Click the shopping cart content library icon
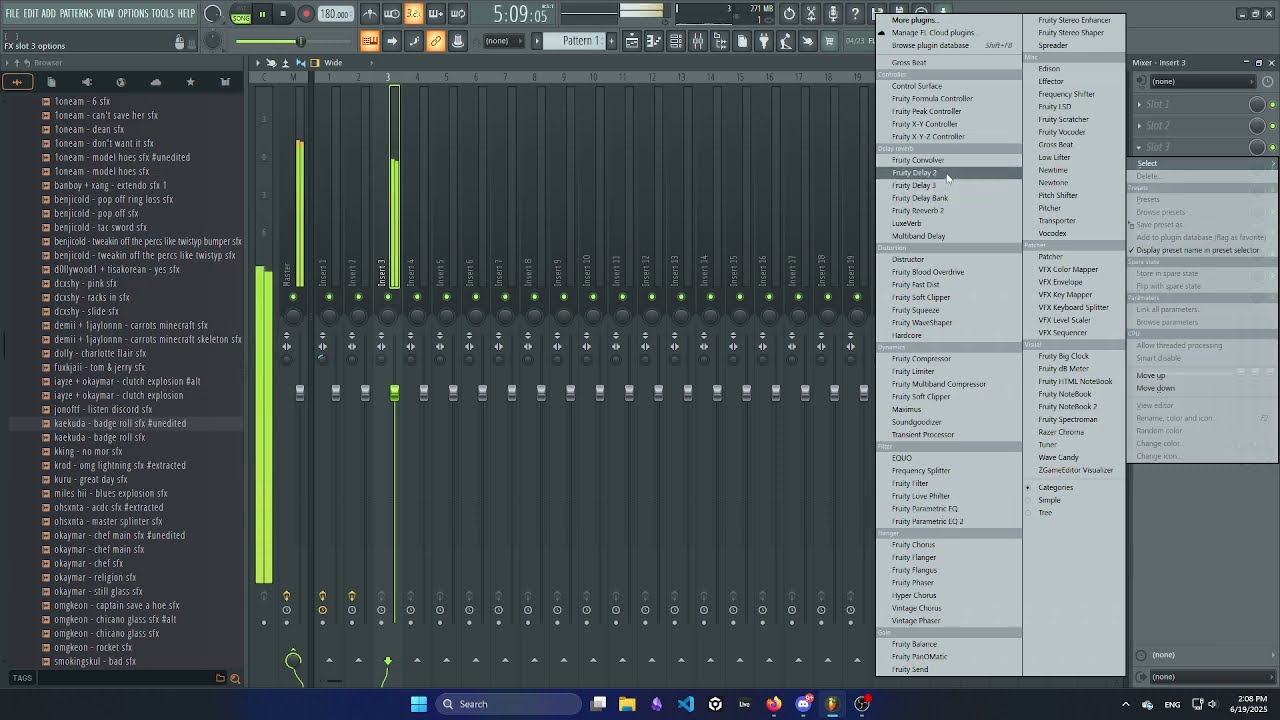1280x720 pixels. coord(829,41)
